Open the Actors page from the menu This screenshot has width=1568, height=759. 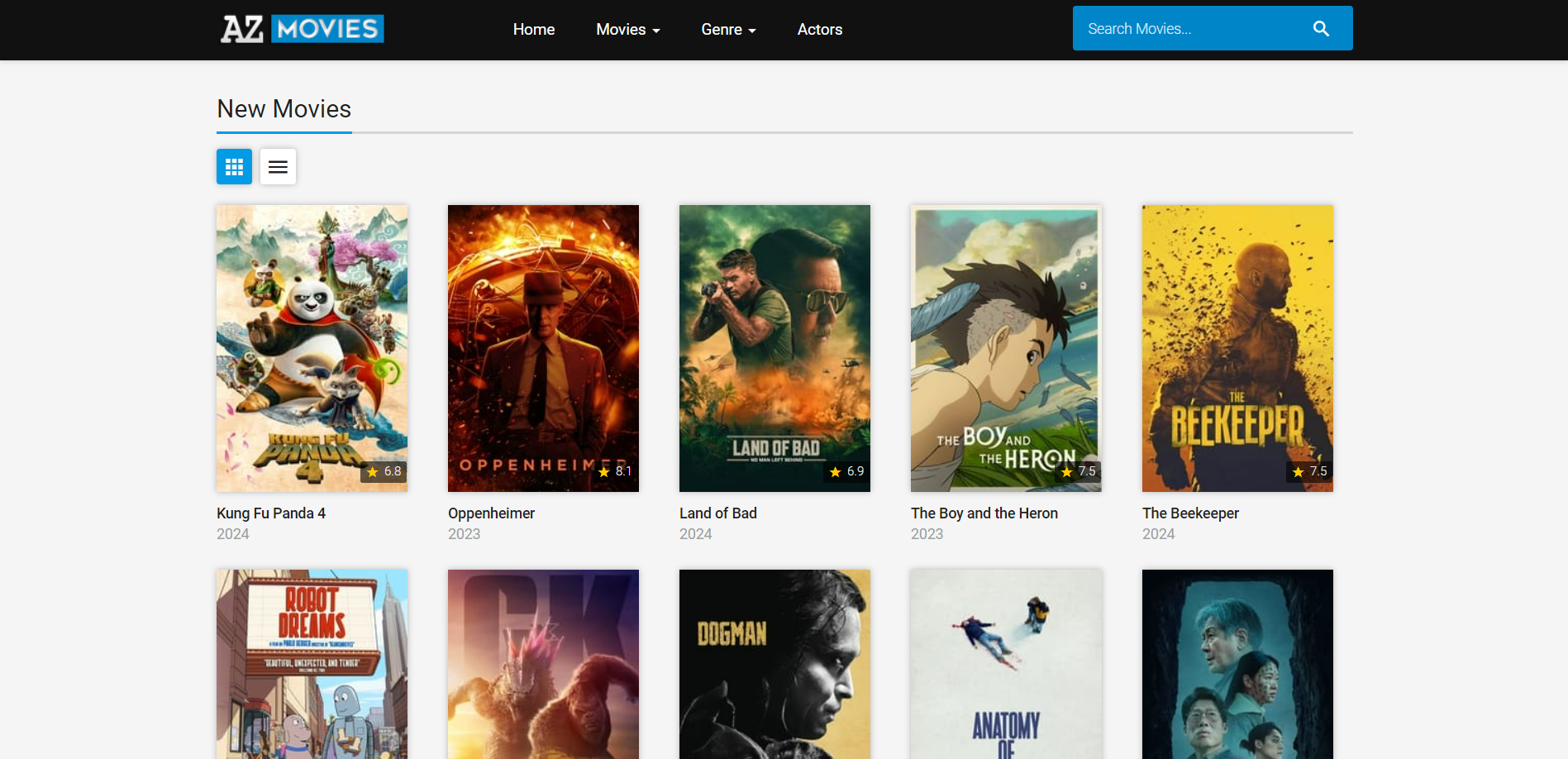[819, 29]
